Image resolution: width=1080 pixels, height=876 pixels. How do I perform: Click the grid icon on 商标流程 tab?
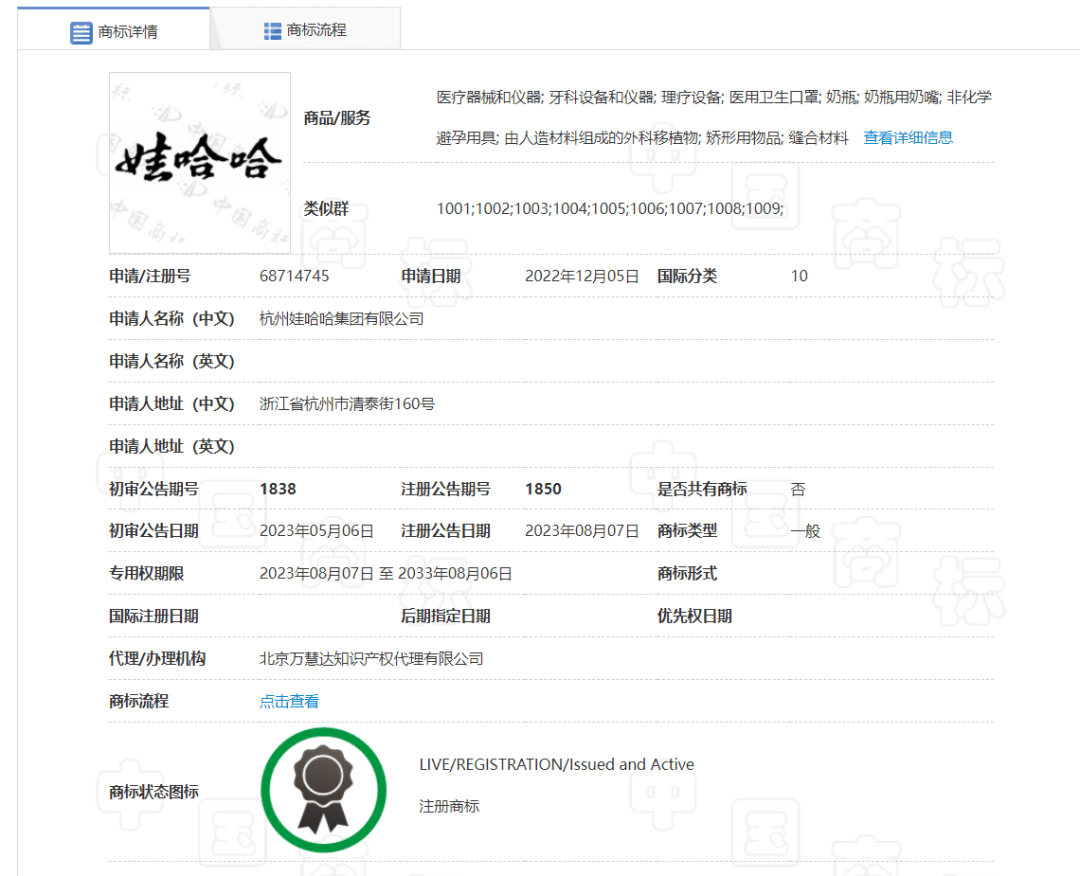pos(272,31)
